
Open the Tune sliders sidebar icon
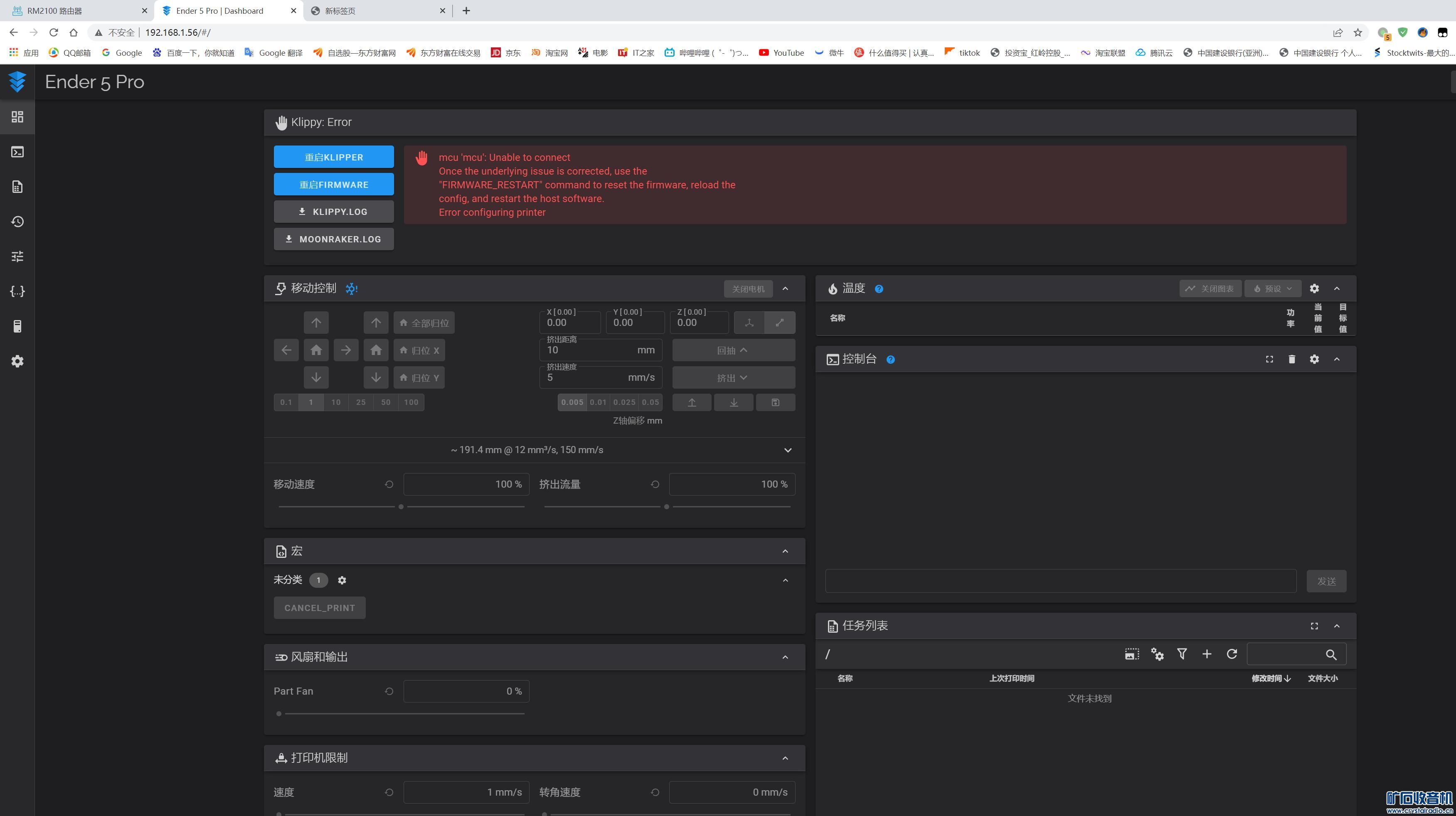(x=17, y=256)
